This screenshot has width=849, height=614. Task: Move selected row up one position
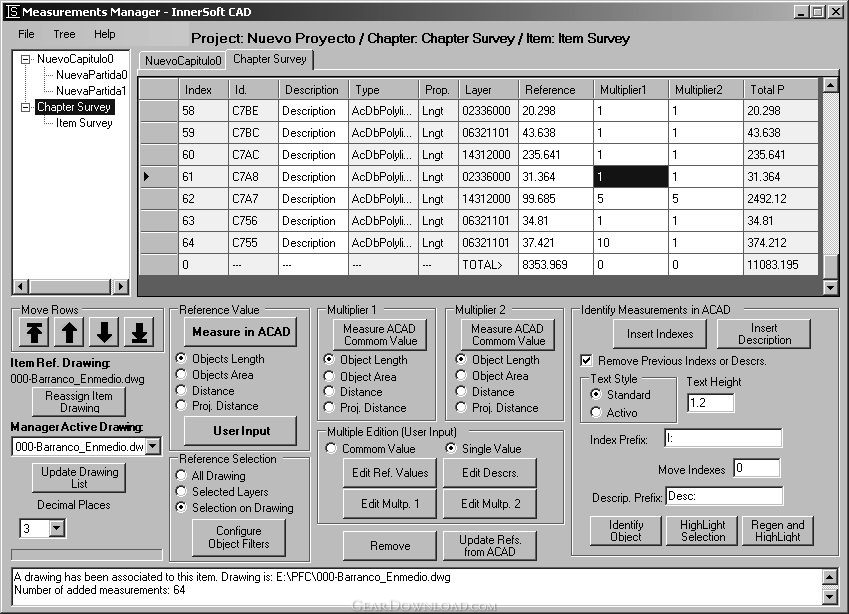(x=69, y=332)
